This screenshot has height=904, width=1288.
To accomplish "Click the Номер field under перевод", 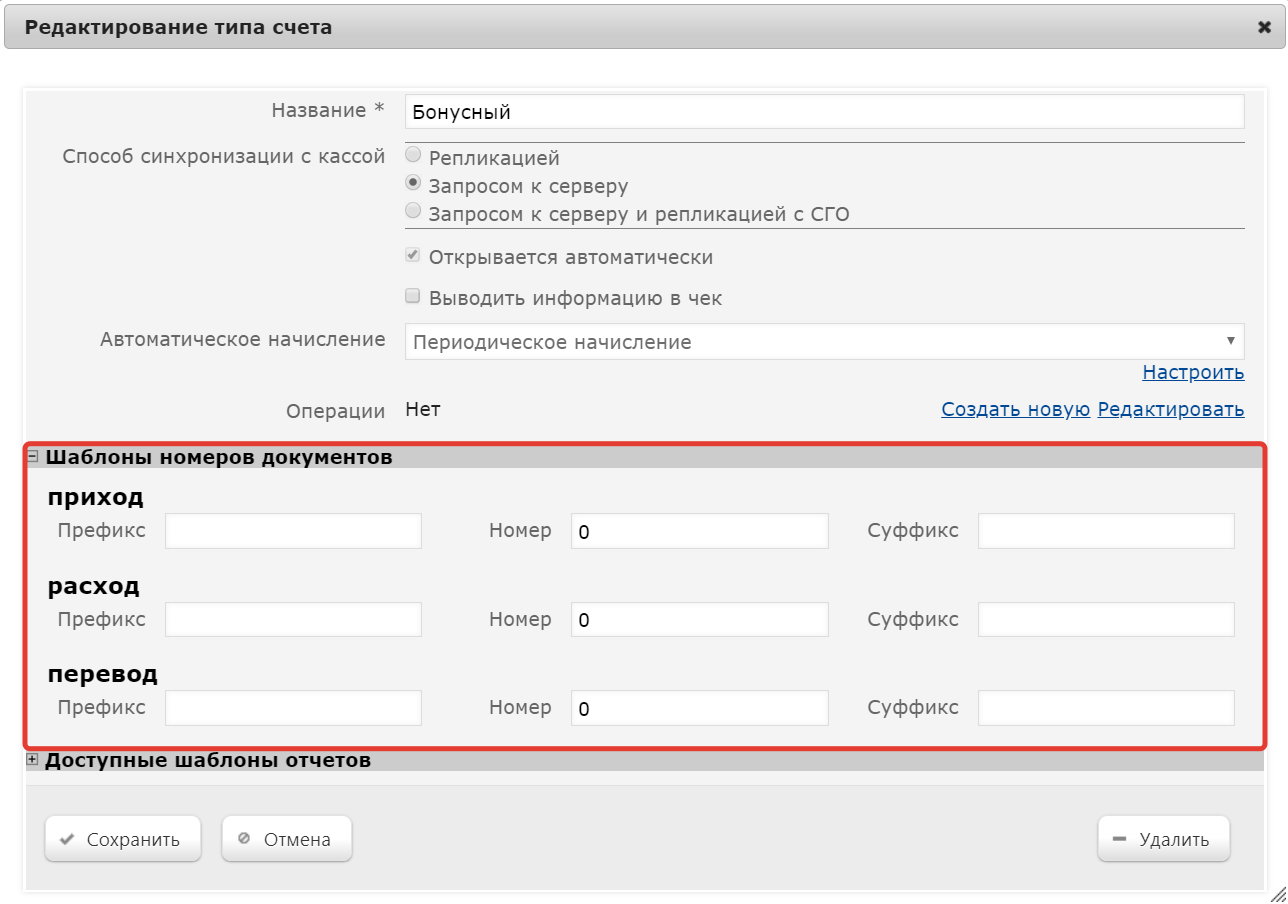I will point(700,708).
